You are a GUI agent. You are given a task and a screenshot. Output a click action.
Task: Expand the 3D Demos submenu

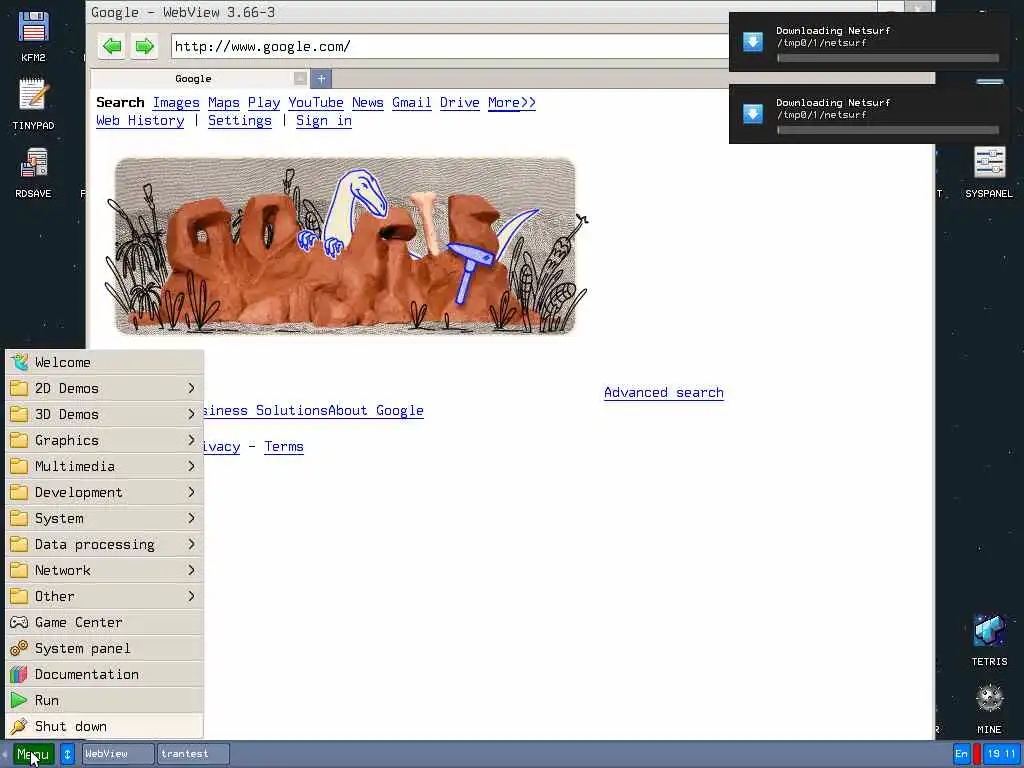point(104,414)
